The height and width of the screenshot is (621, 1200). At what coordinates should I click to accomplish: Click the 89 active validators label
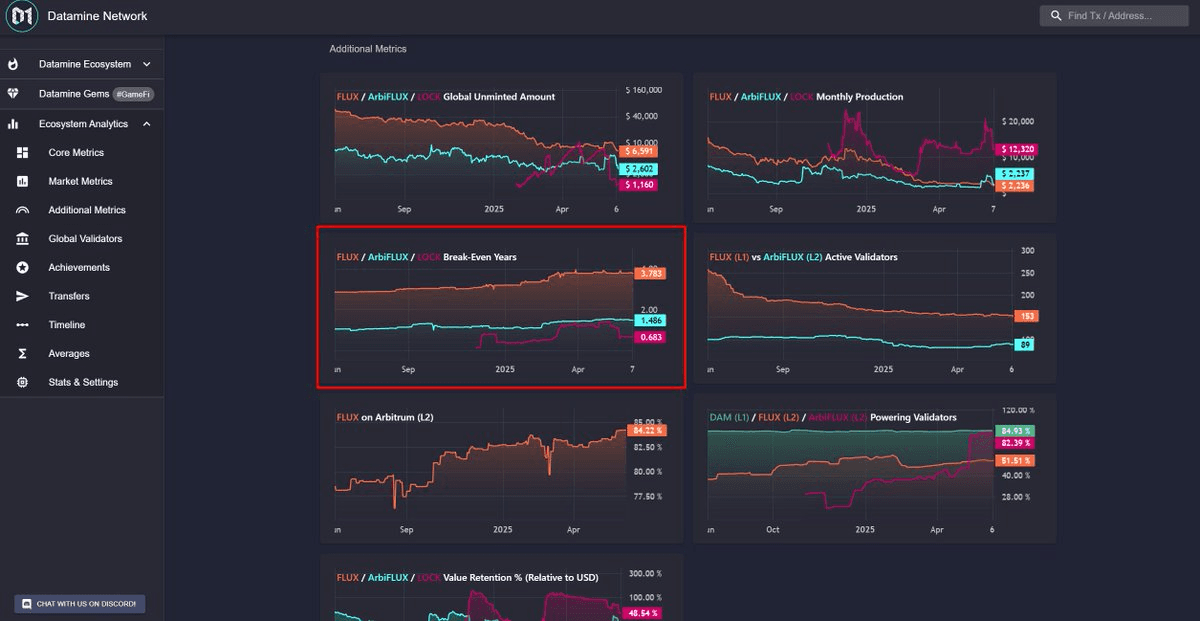click(1026, 344)
